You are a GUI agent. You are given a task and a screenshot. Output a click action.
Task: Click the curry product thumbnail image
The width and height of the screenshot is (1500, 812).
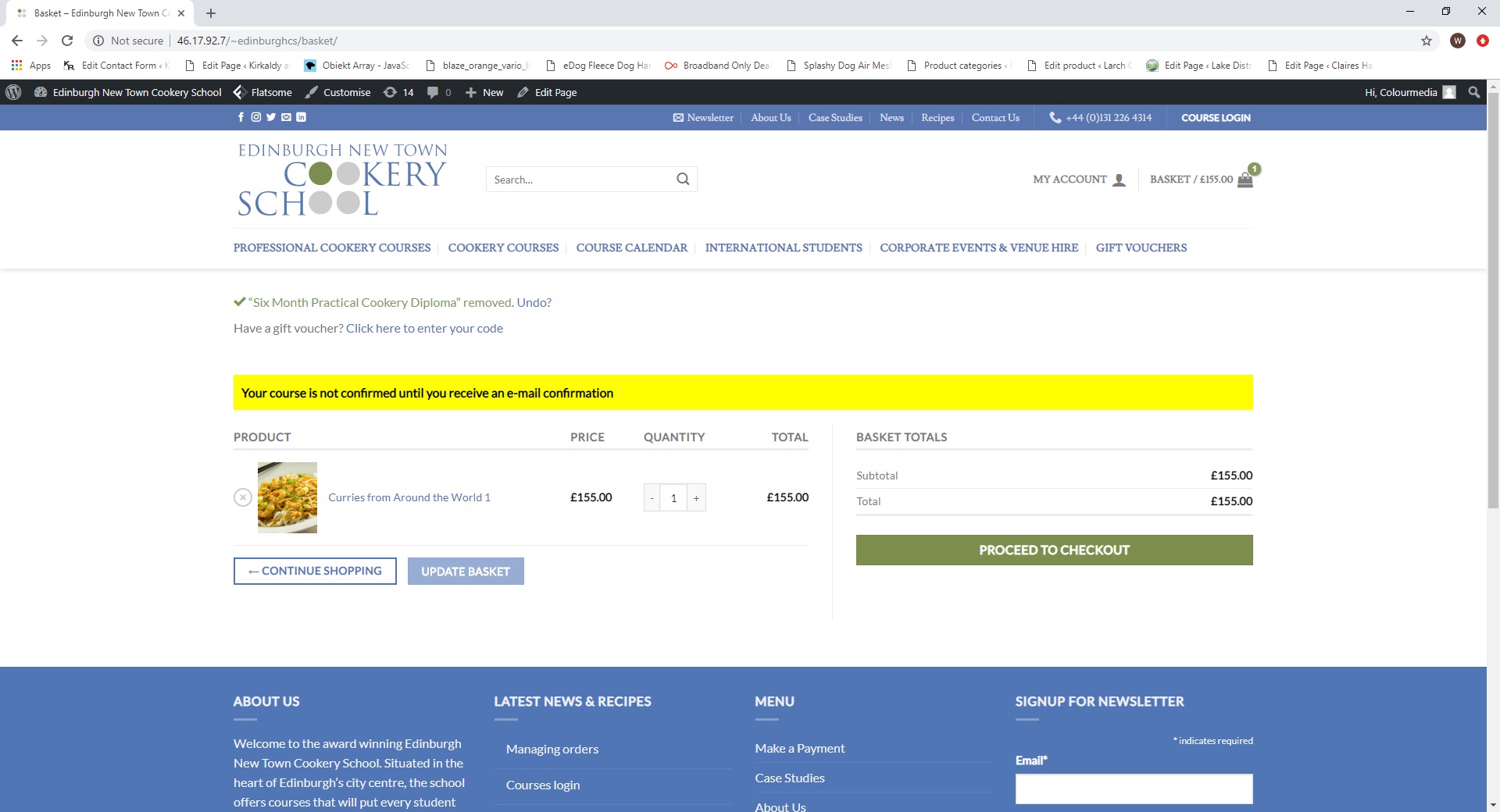[x=287, y=497]
